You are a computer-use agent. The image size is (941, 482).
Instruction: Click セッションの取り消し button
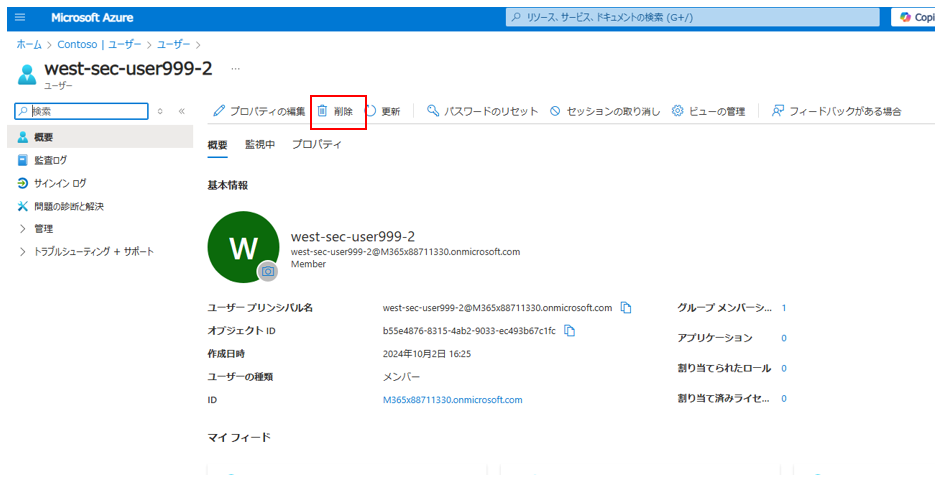[x=605, y=111]
